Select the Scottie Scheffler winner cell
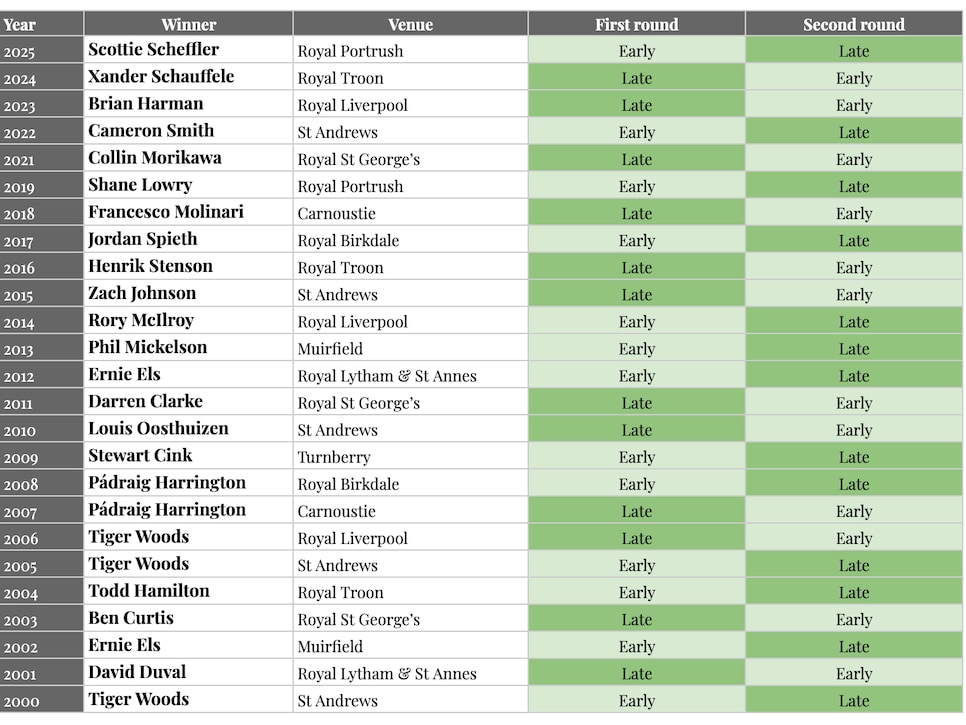 pos(189,50)
